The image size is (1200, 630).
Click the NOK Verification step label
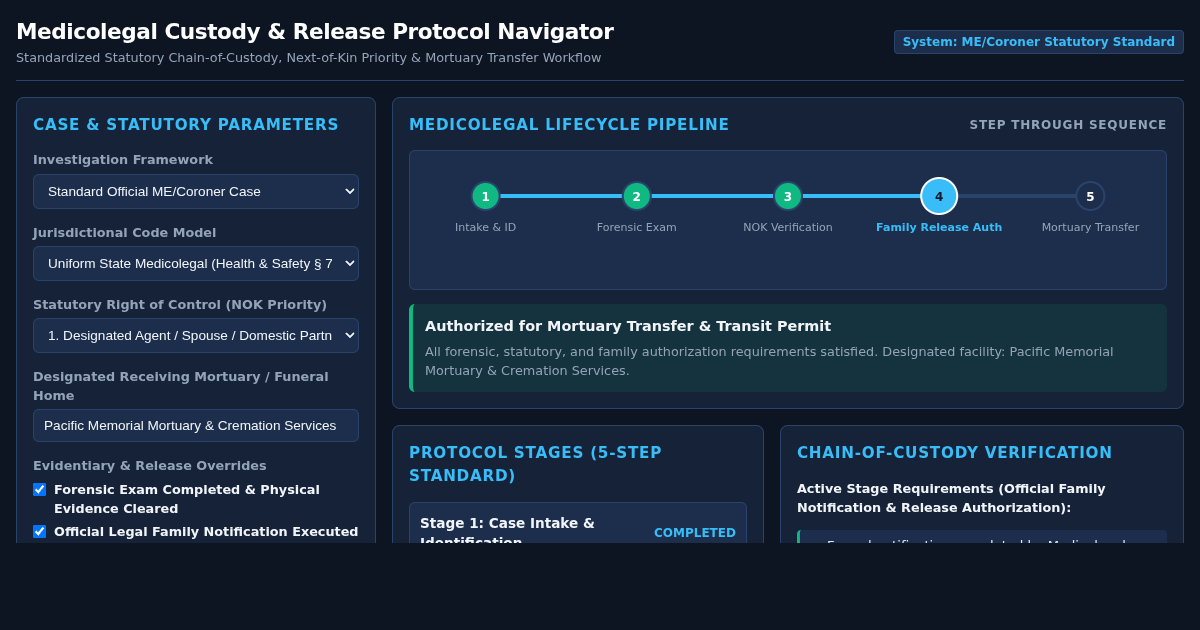coord(787,227)
